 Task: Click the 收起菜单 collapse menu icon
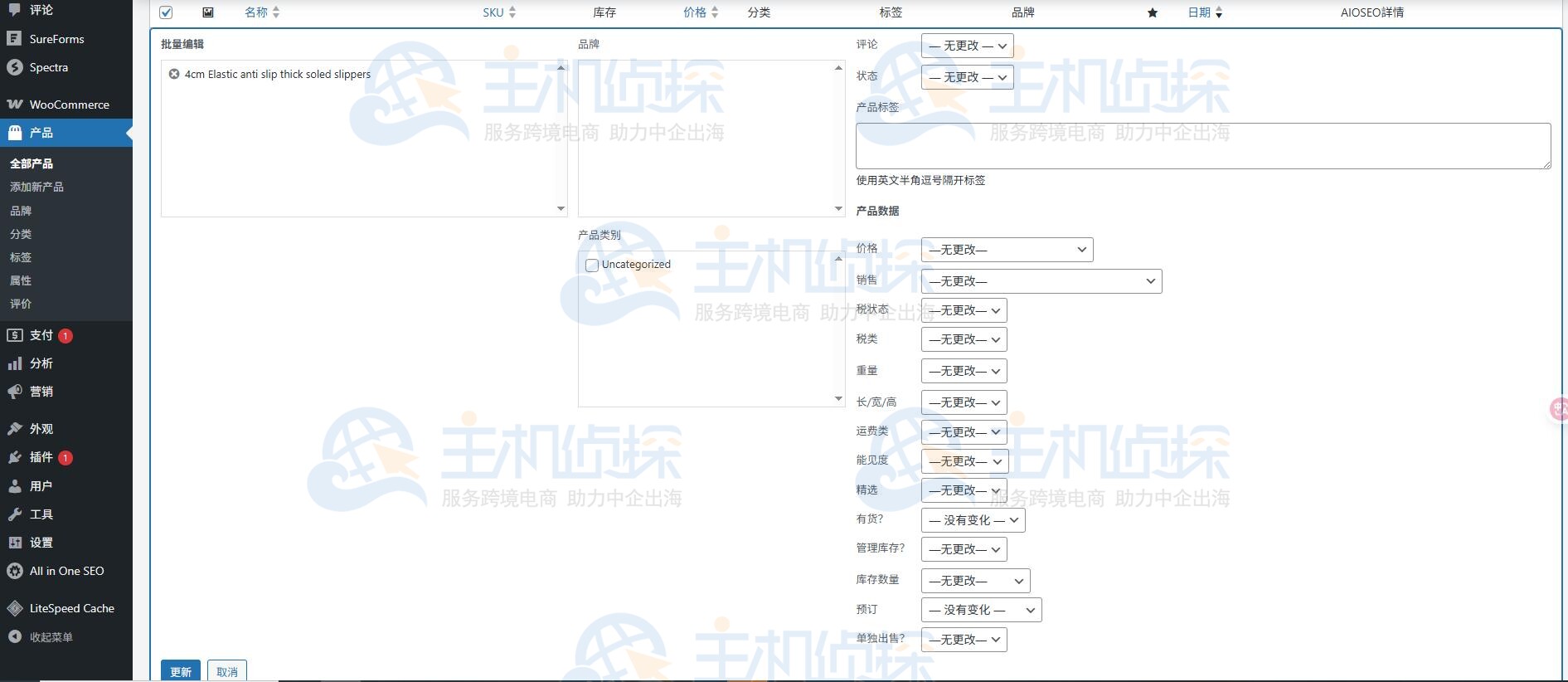tap(14, 637)
